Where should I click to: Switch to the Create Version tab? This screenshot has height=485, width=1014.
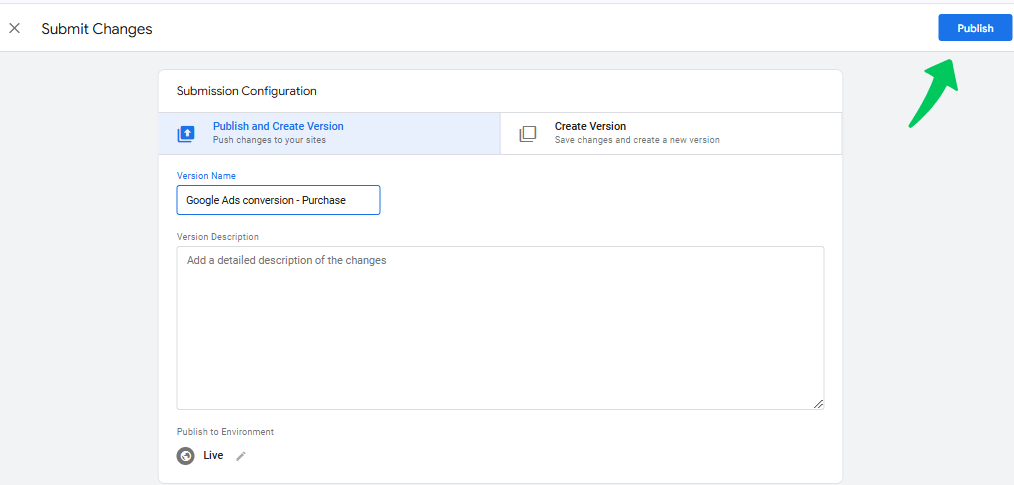[x=671, y=133]
